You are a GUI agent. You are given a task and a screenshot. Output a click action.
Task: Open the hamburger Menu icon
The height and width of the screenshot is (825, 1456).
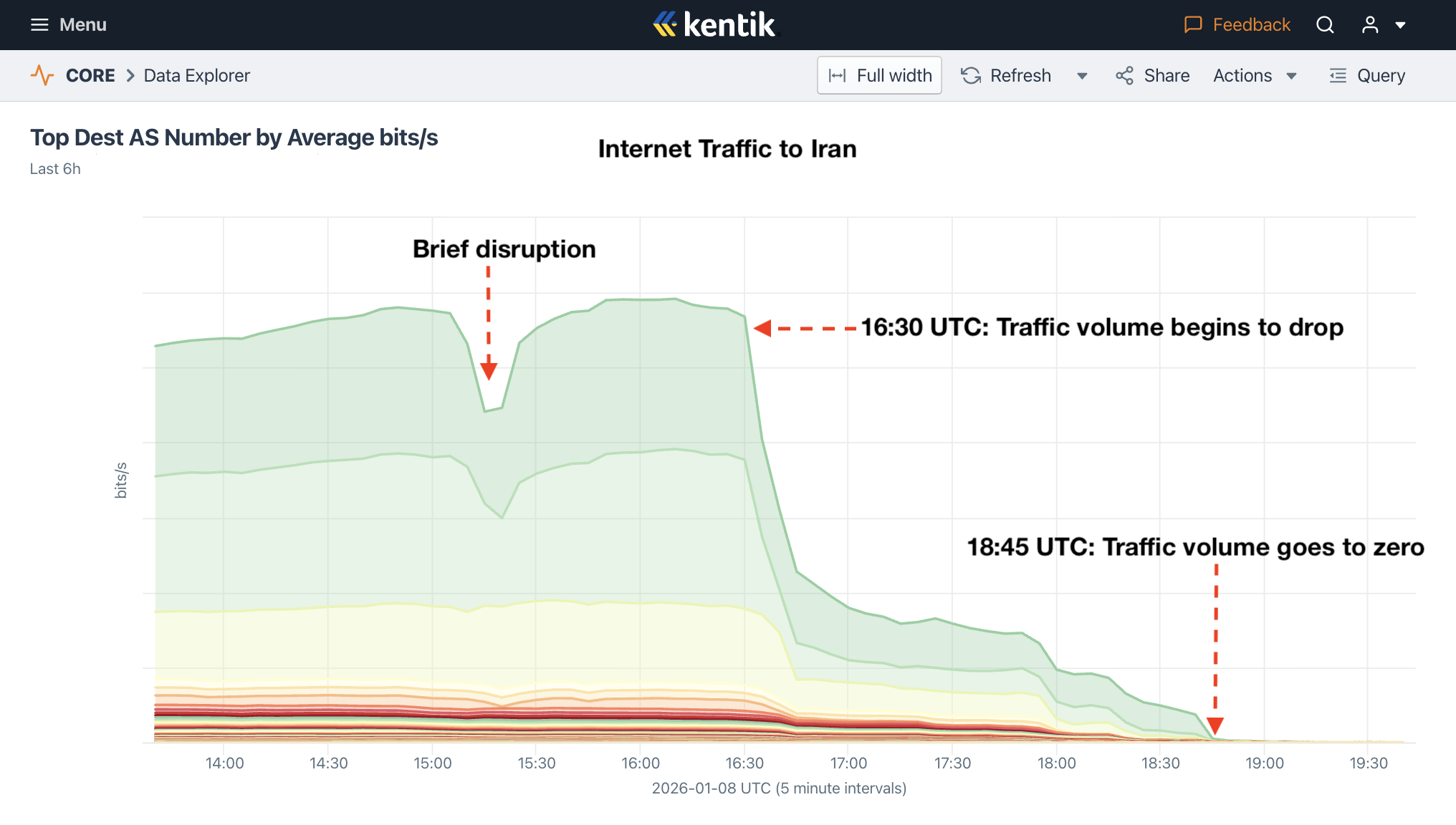click(41, 24)
